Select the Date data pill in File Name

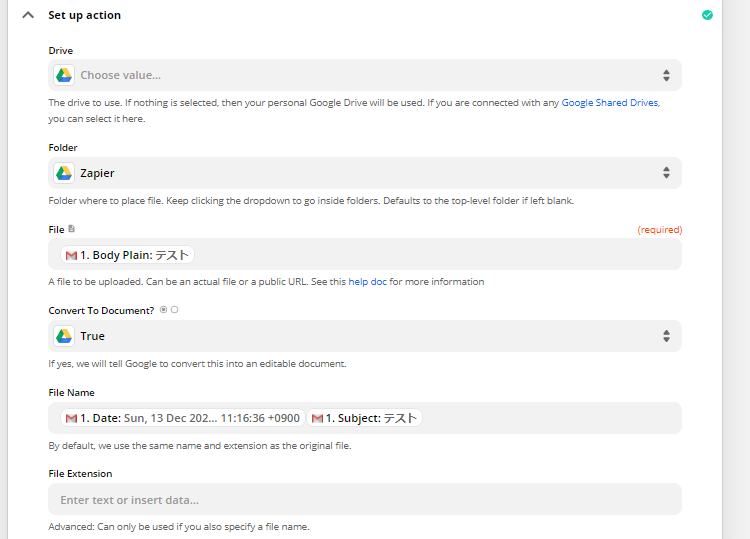[183, 418]
